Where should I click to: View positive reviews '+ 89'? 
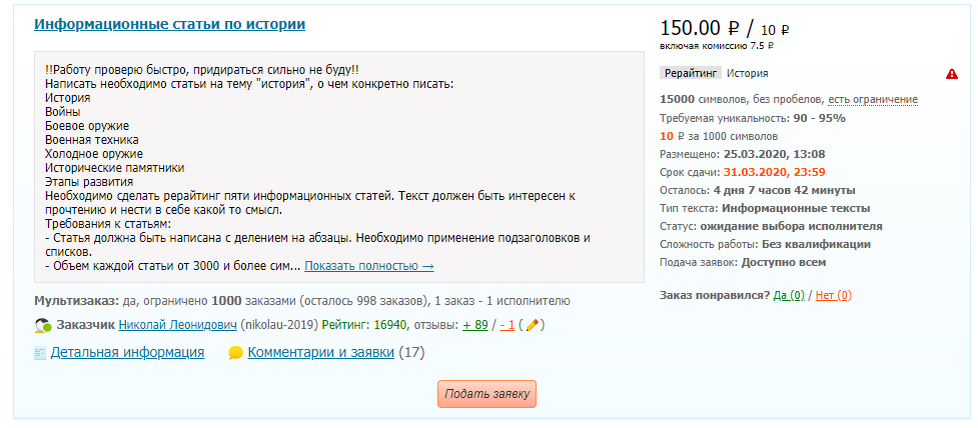click(x=475, y=325)
